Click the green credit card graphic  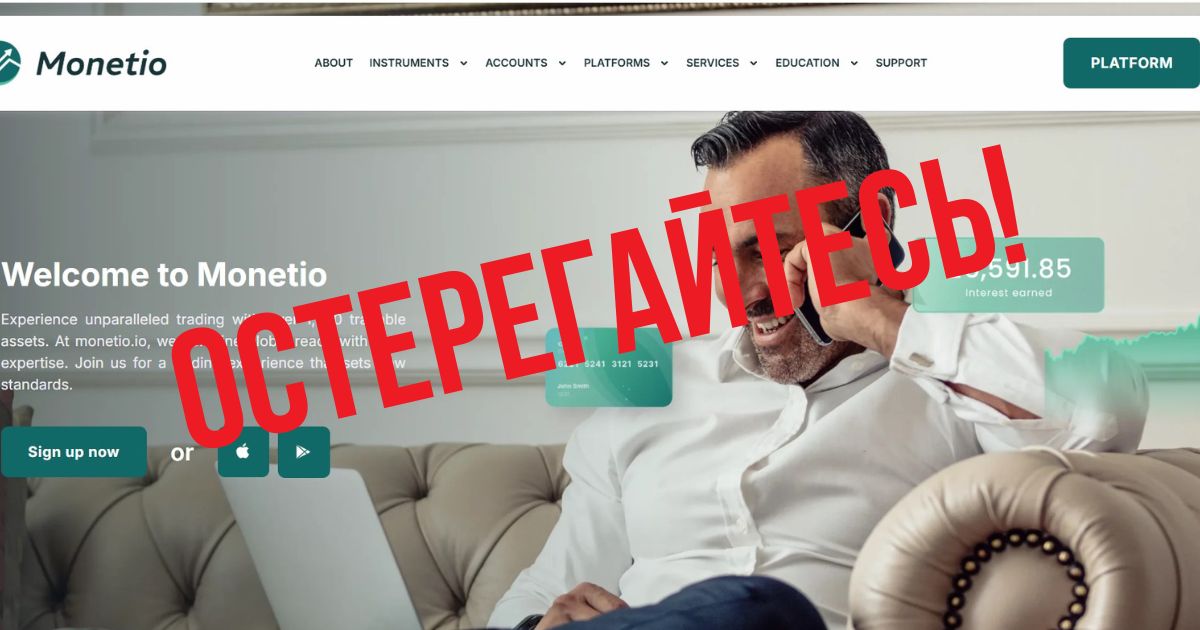pos(608,368)
